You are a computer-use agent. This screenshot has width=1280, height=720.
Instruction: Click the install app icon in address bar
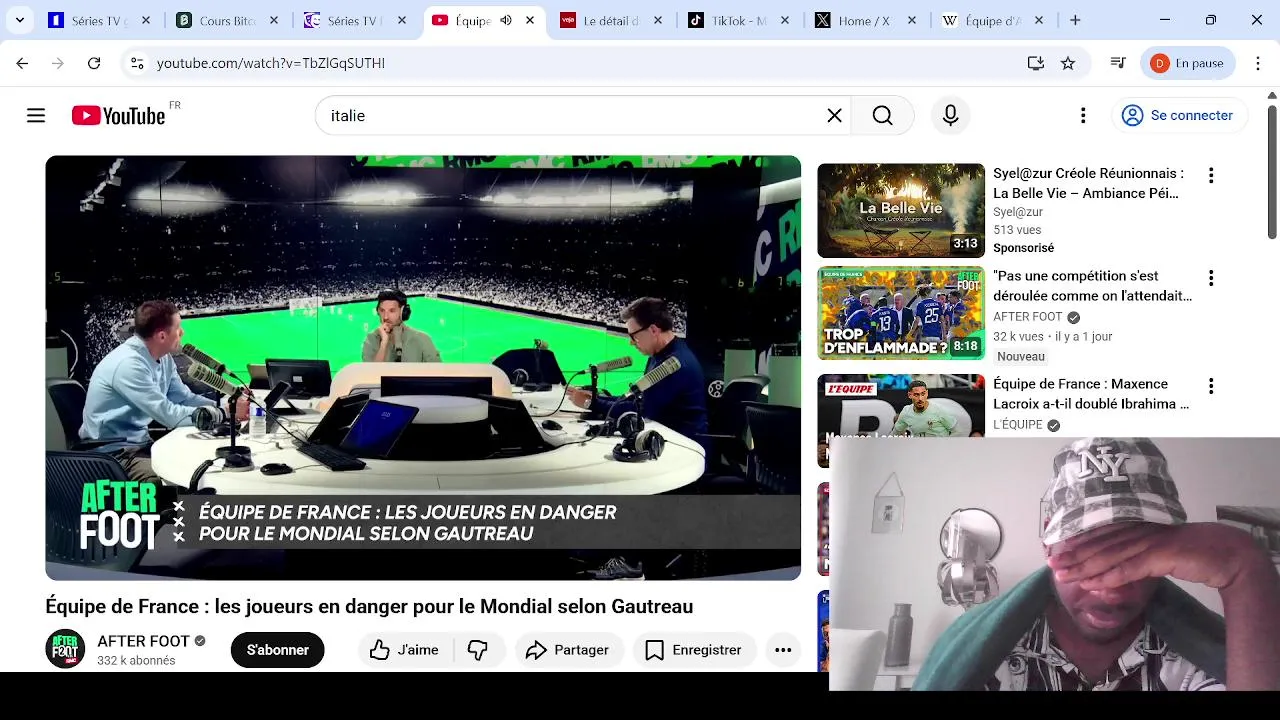point(1035,63)
